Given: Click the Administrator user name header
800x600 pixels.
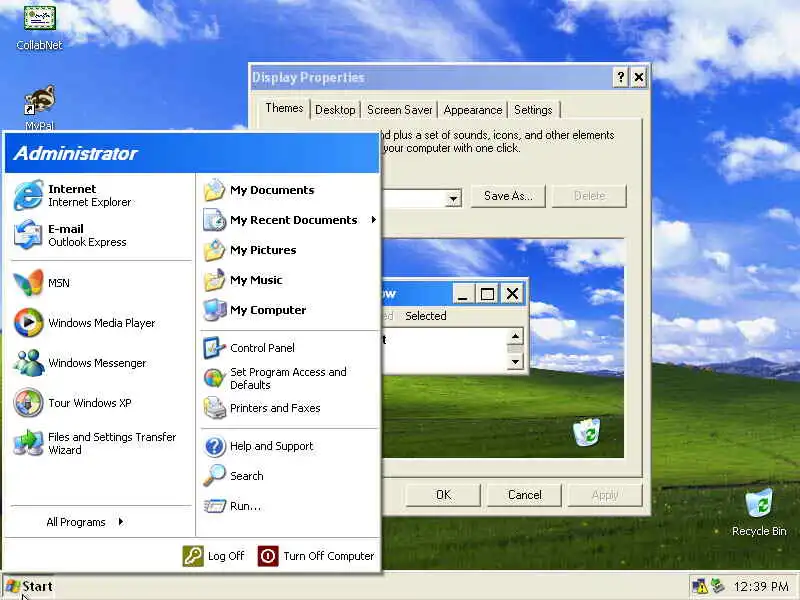Looking at the screenshot, I should (76, 153).
